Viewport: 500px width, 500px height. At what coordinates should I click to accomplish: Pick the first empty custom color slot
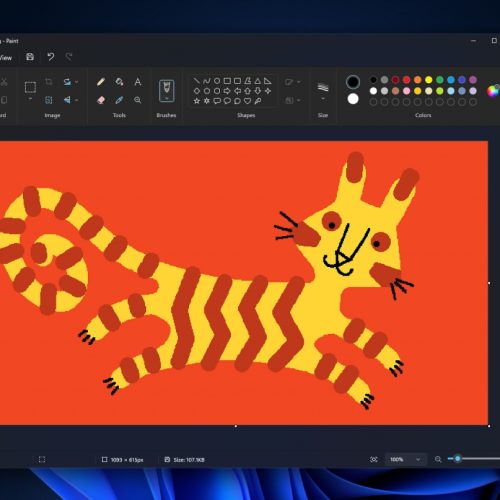373,102
